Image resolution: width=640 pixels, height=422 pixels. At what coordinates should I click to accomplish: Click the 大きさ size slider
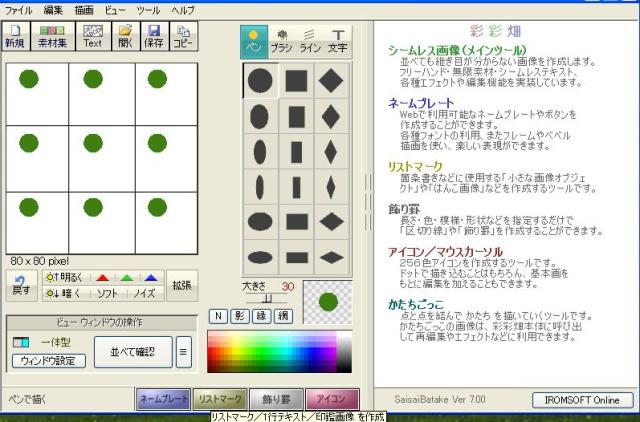[267, 298]
